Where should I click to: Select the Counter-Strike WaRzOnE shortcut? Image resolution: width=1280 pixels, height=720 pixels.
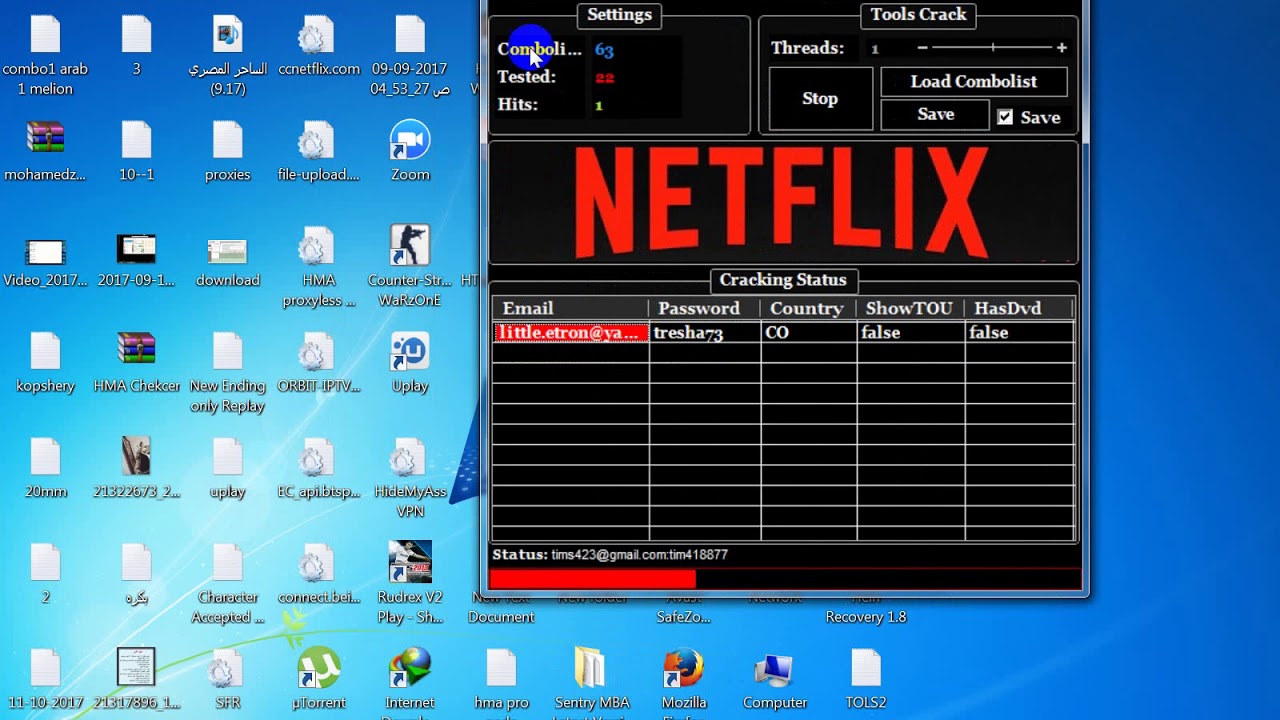410,267
